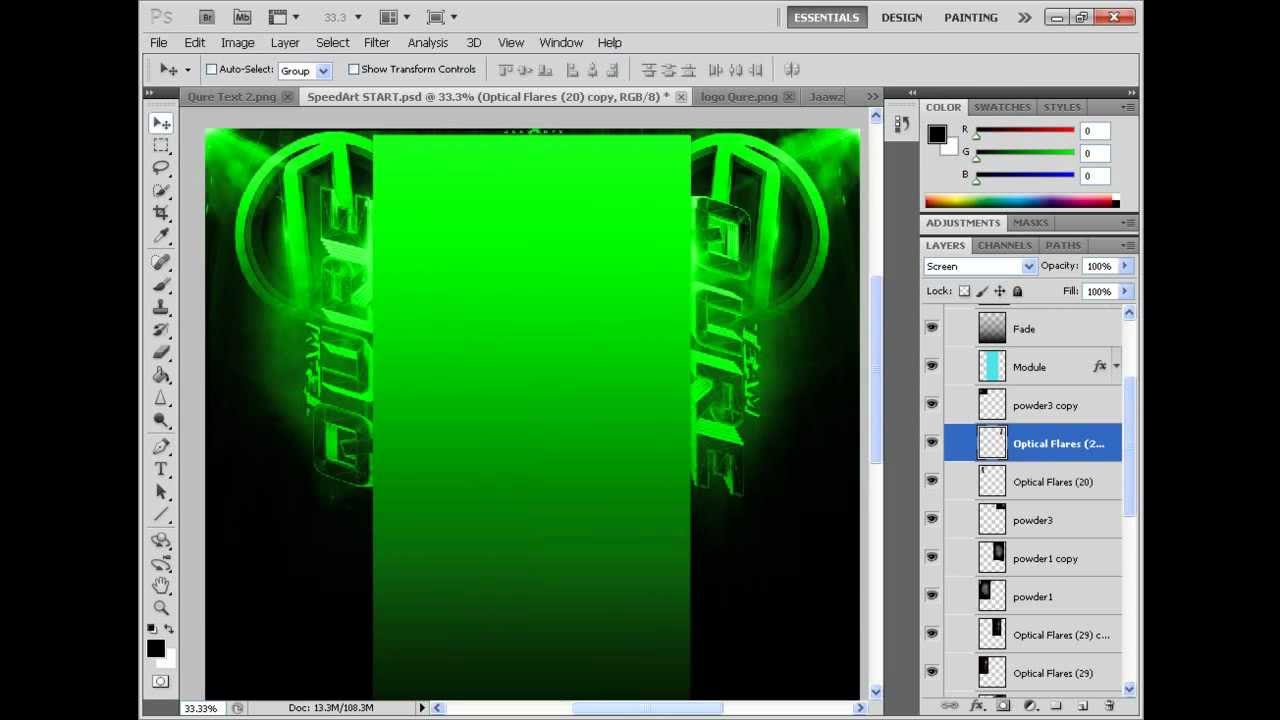Open the Filter menu

pos(377,43)
